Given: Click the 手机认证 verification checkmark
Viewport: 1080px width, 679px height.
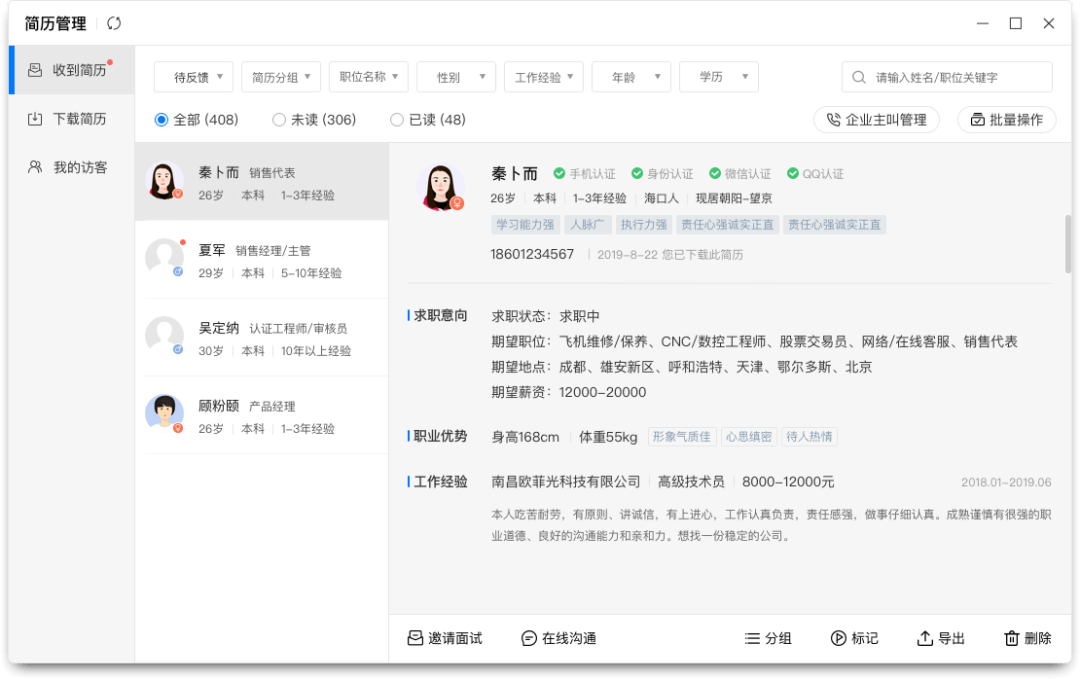Looking at the screenshot, I should [559, 174].
